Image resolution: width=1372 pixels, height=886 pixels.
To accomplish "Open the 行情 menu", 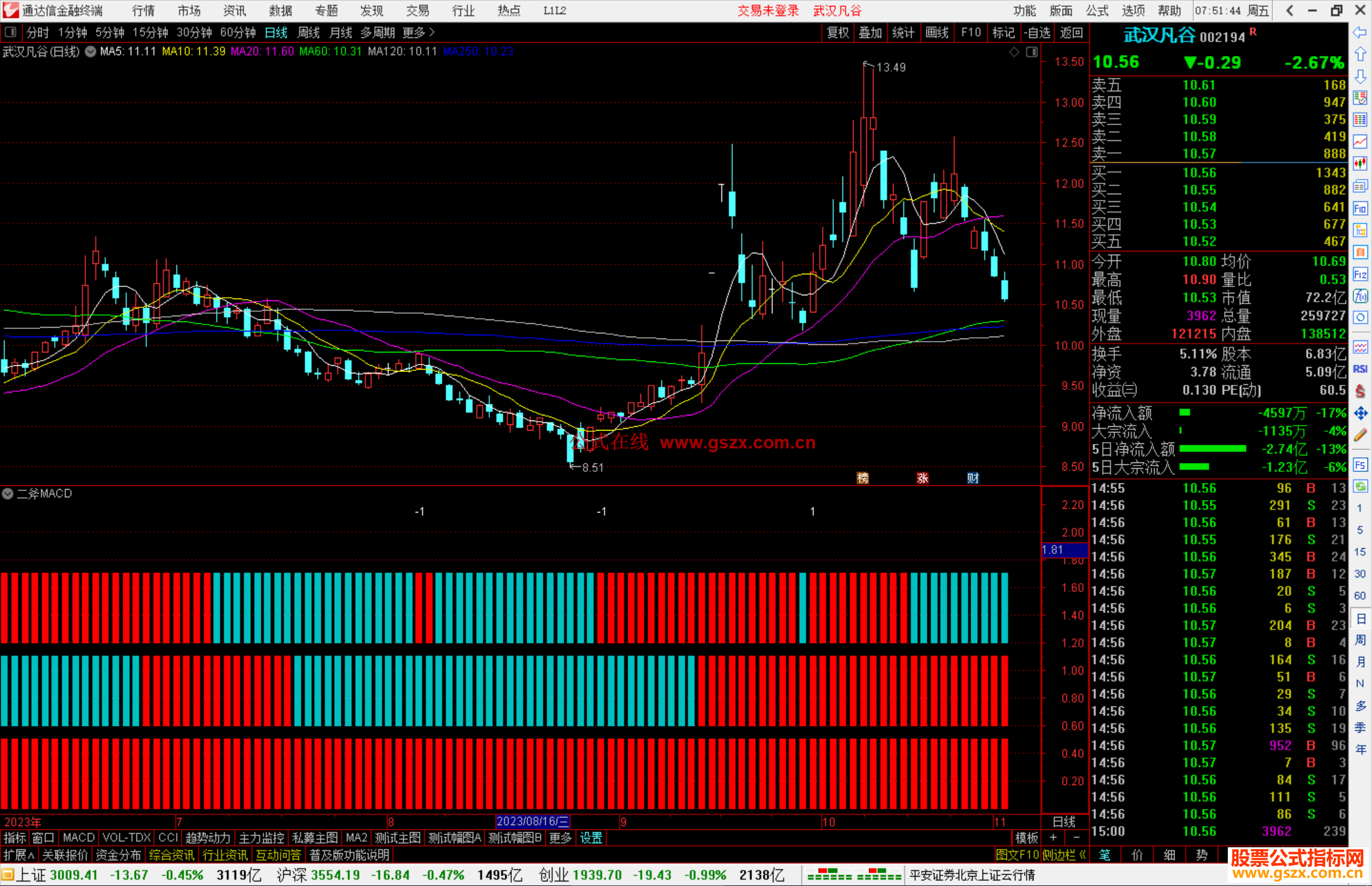I will 144,11.
